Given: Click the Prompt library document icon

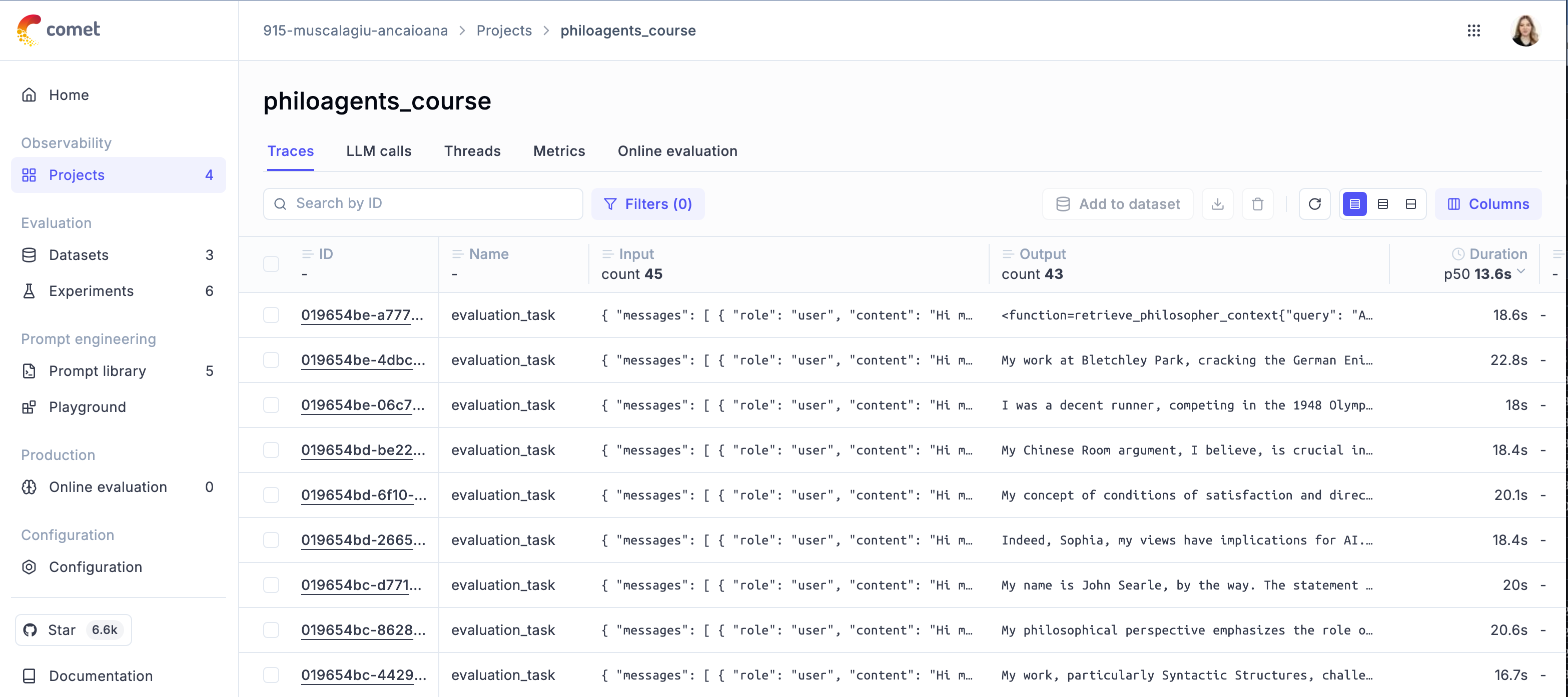Looking at the screenshot, I should [29, 371].
